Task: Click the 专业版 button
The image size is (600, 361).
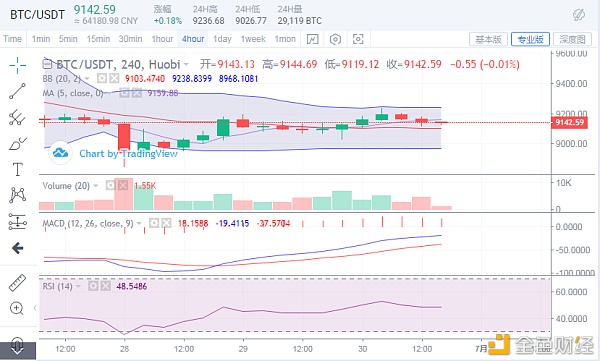Action: pyautogui.click(x=530, y=39)
